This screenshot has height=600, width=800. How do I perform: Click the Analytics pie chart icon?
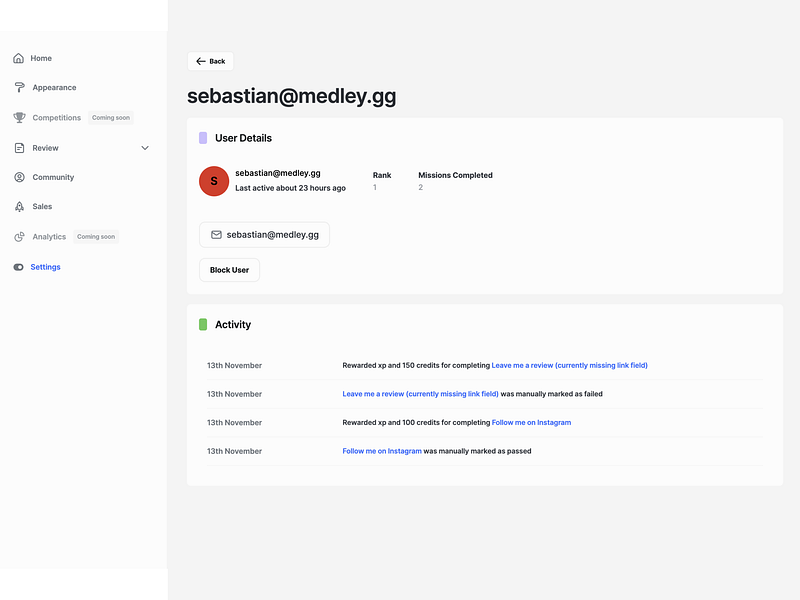[x=19, y=237]
